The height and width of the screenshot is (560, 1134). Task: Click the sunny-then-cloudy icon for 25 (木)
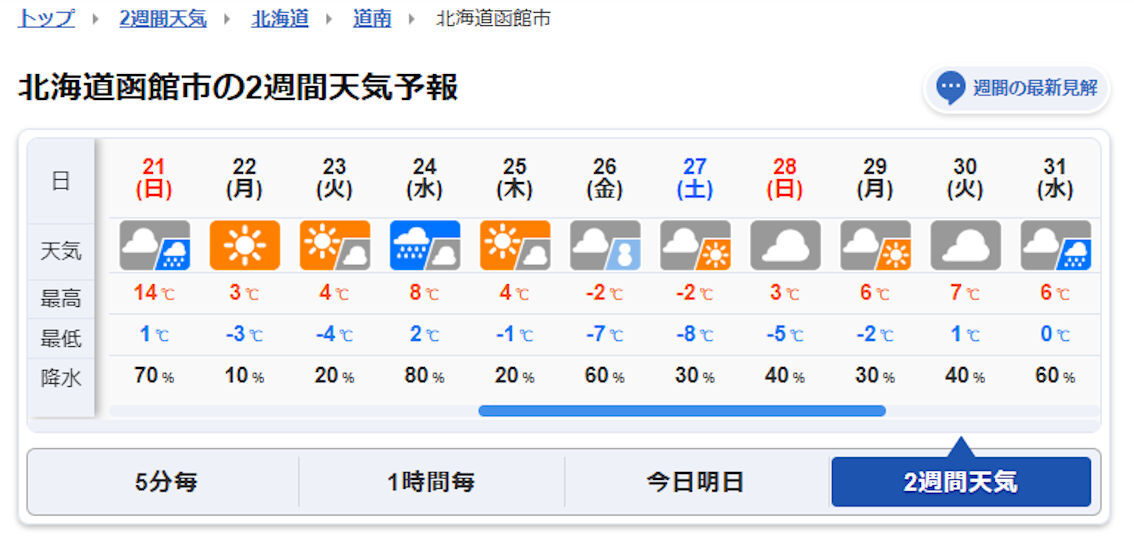point(515,245)
